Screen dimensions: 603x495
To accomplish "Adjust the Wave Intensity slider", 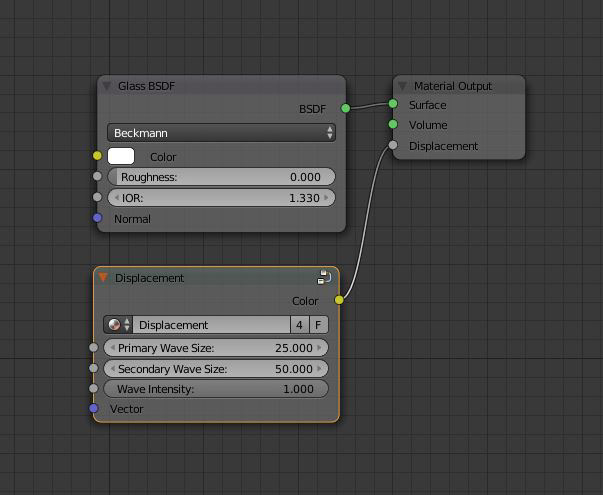I will tap(216, 389).
